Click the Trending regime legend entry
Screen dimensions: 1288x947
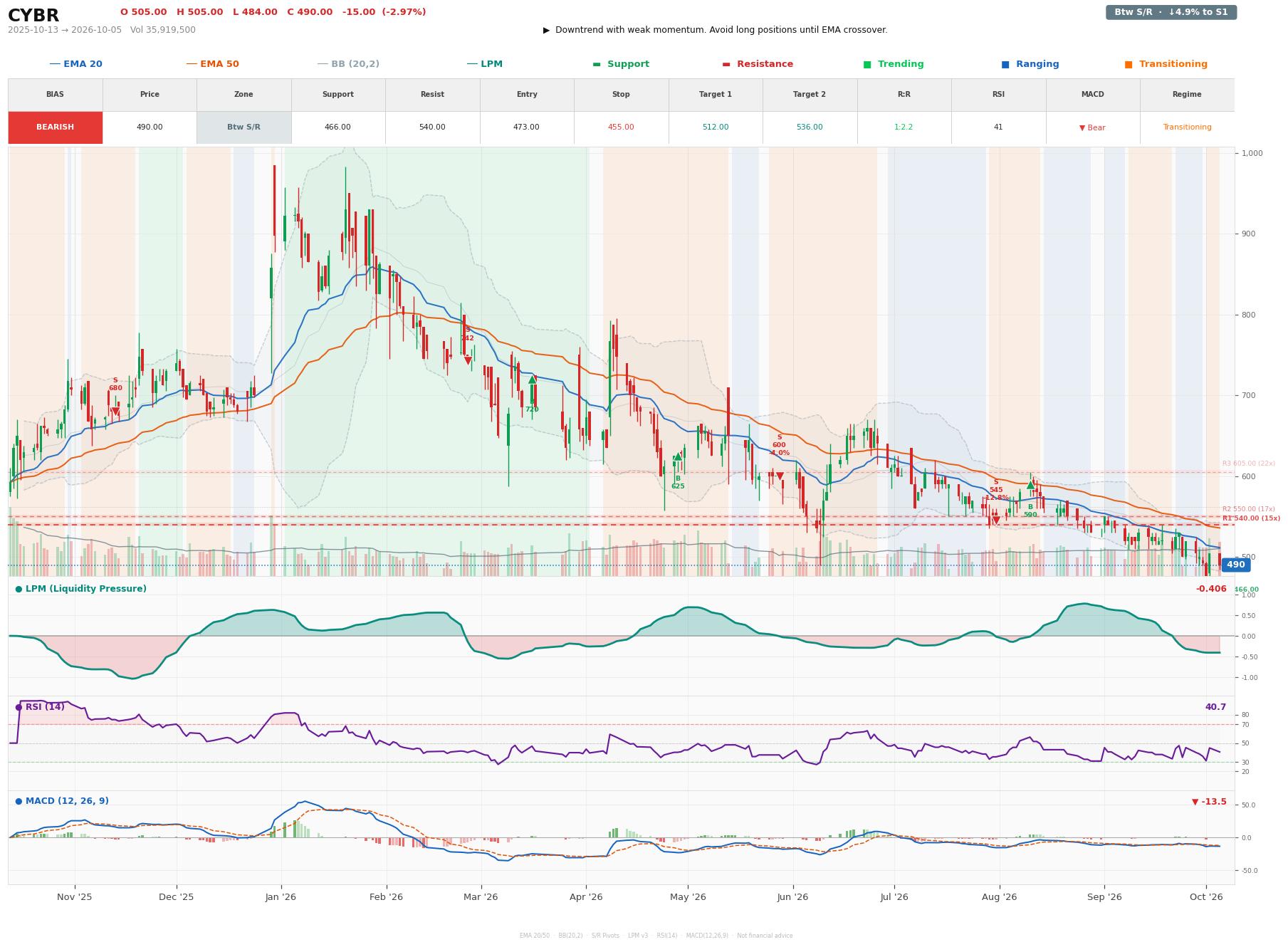[x=894, y=64]
